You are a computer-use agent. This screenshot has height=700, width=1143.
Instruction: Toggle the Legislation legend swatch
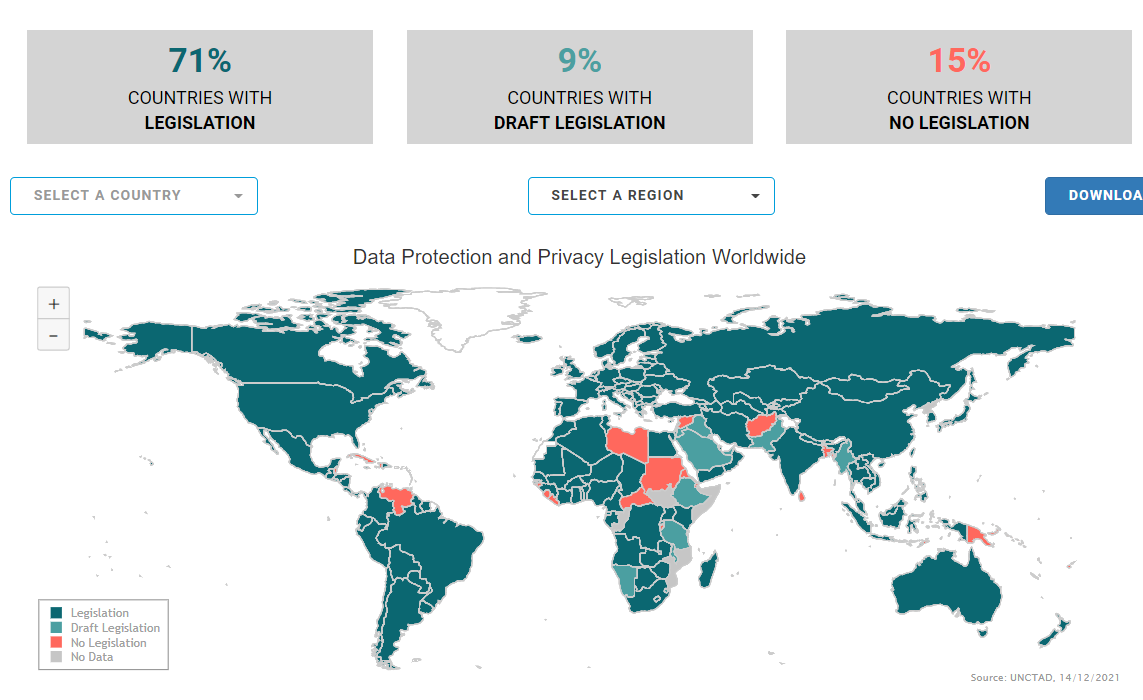56,613
